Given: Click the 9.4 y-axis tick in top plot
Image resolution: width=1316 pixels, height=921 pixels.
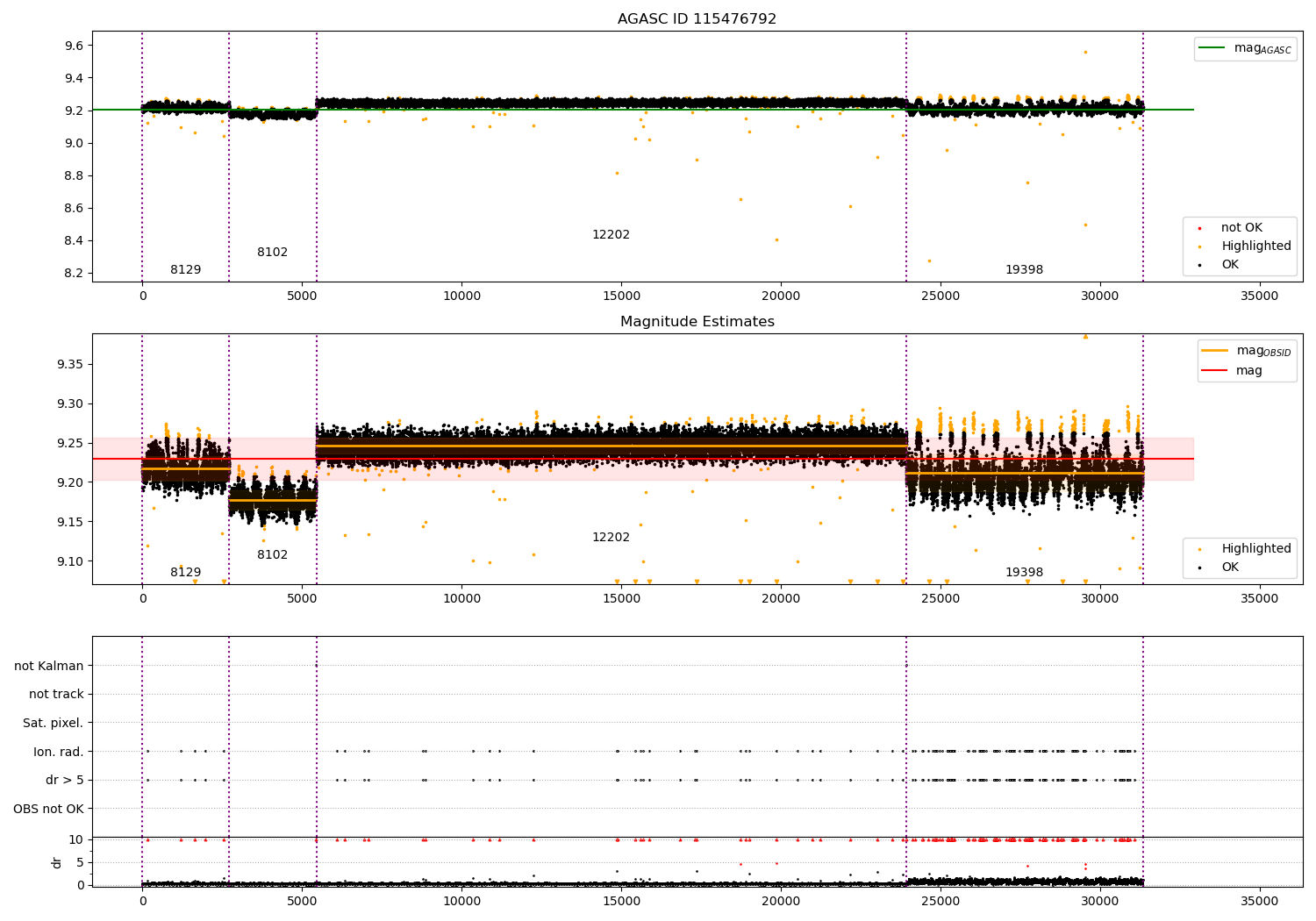Looking at the screenshot, I should point(75,78).
